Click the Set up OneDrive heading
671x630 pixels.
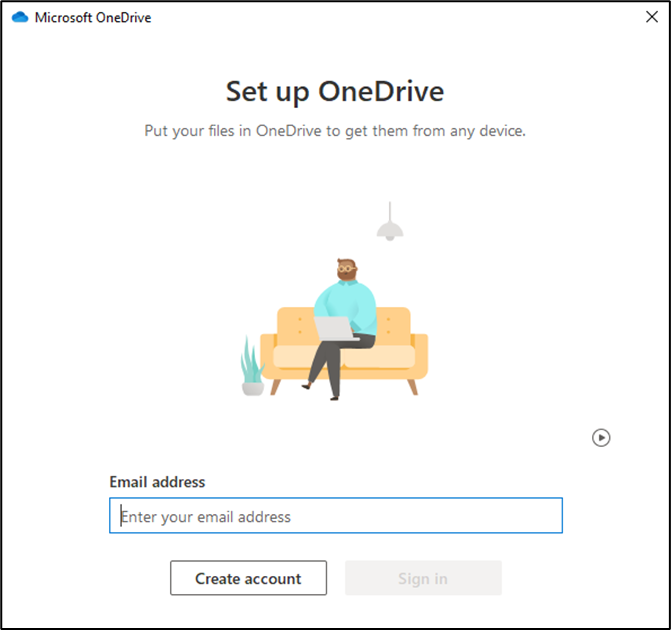coord(335,92)
